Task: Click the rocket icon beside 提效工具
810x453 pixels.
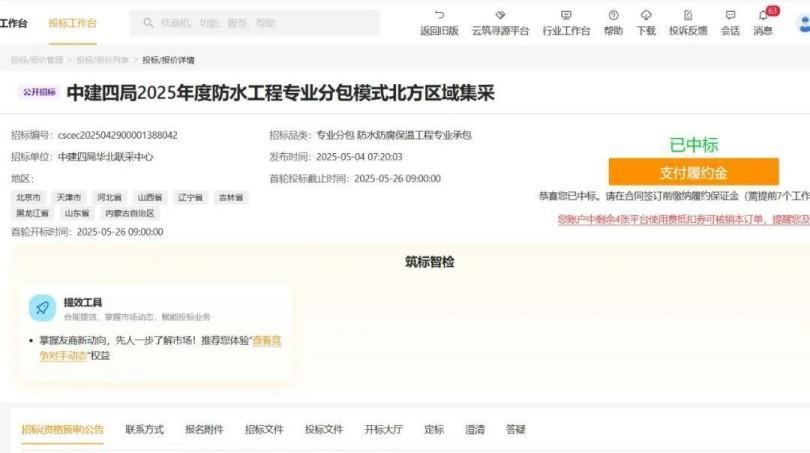Action: point(42,308)
